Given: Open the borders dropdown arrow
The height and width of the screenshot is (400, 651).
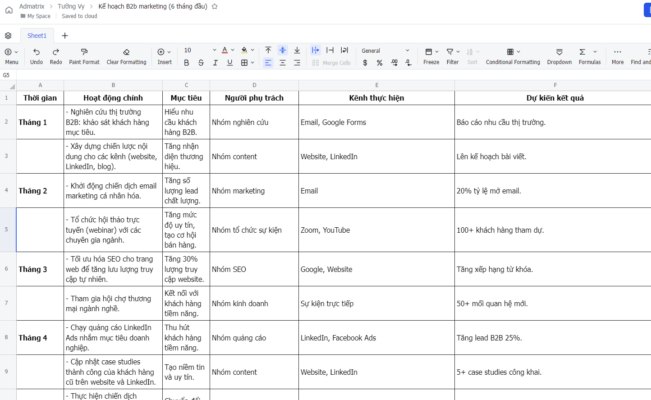Looking at the screenshot, I should [252, 63].
